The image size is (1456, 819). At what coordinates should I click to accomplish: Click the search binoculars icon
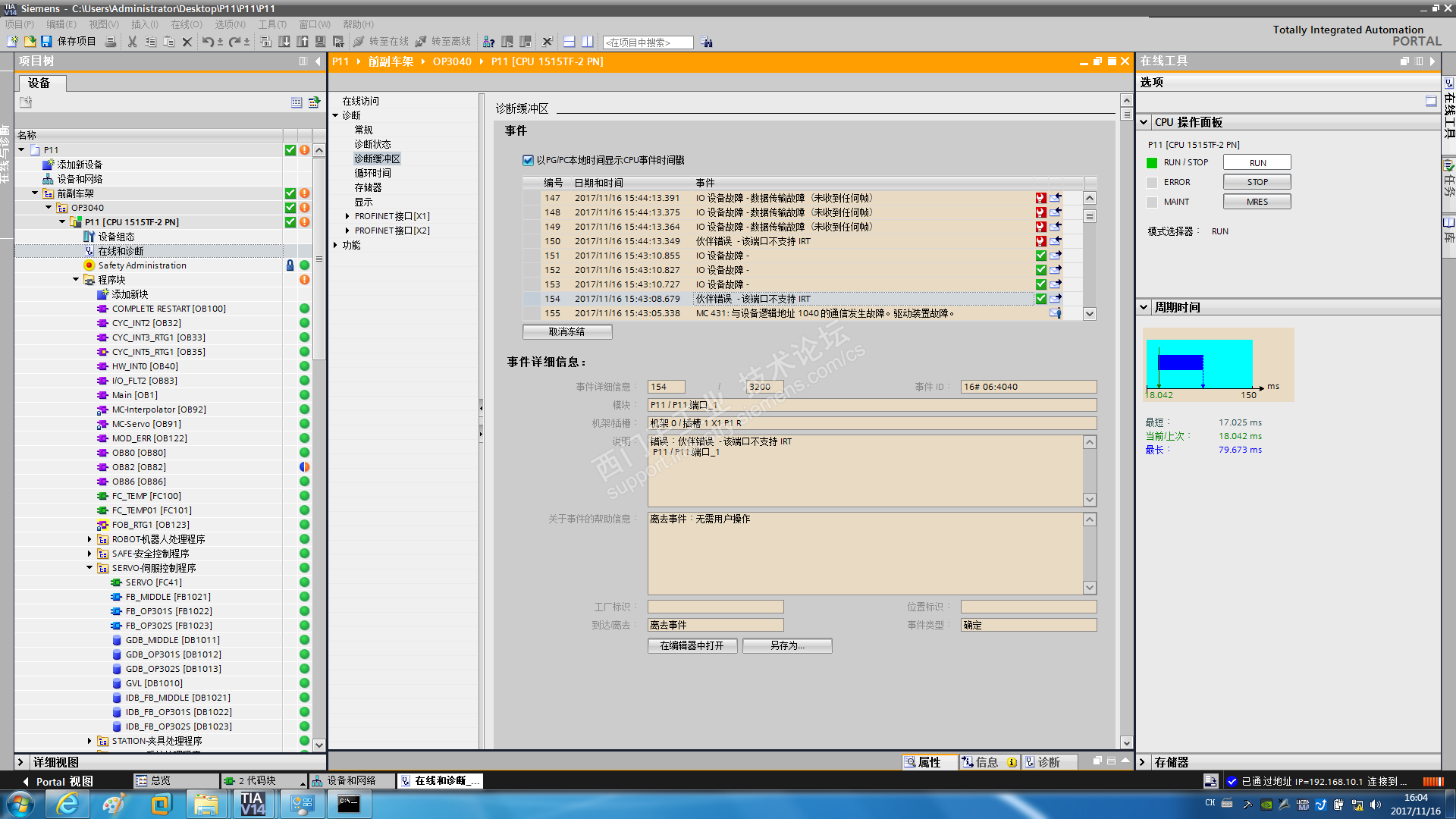[x=707, y=42]
